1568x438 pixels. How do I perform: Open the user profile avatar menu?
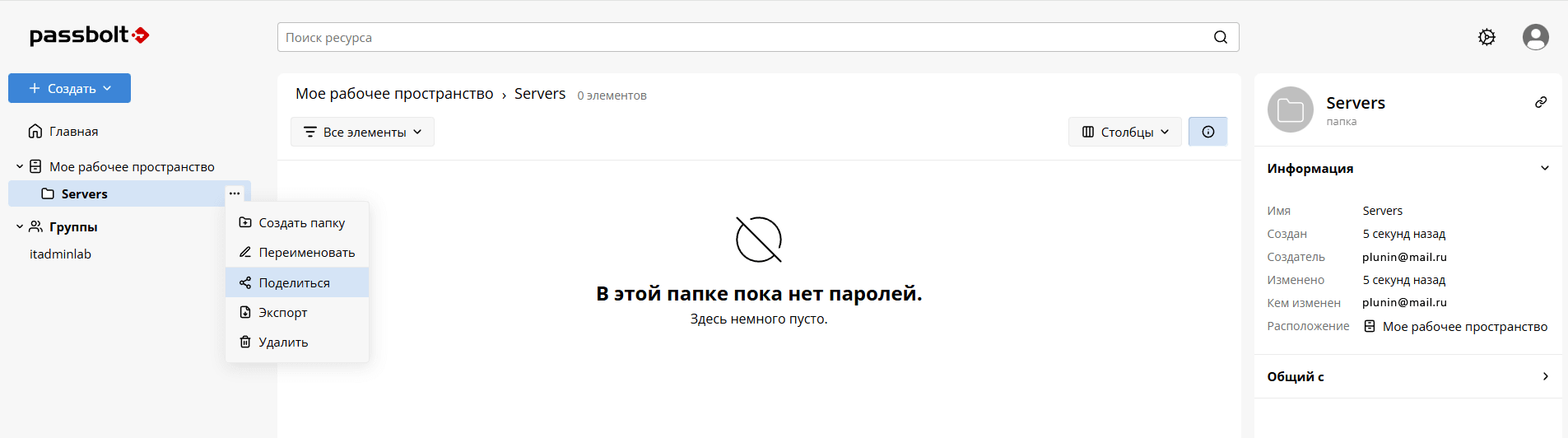tap(1535, 37)
